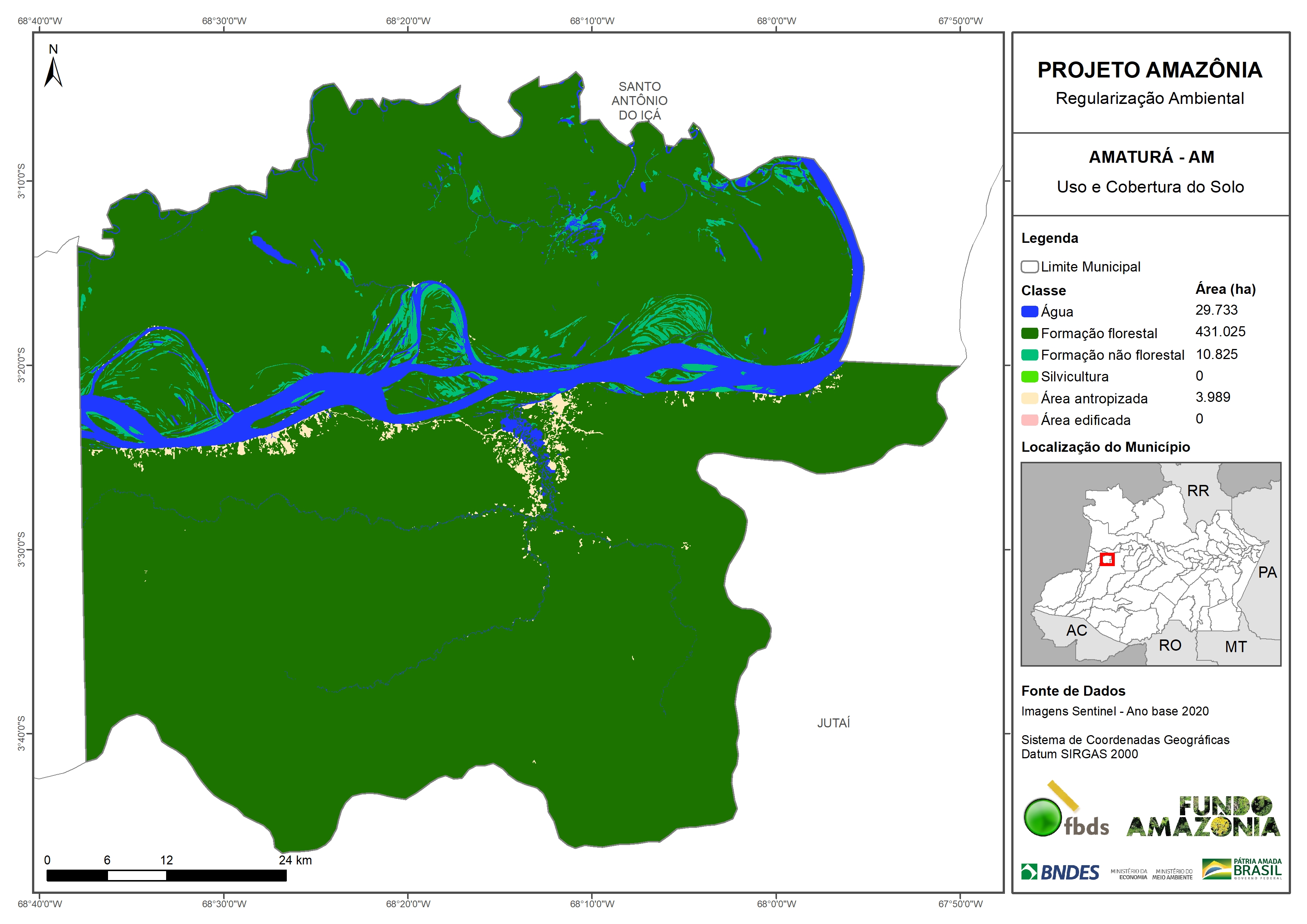The height and width of the screenshot is (924, 1307).
Task: Click the Santo Antônio do Içá label
Action: pyautogui.click(x=639, y=101)
